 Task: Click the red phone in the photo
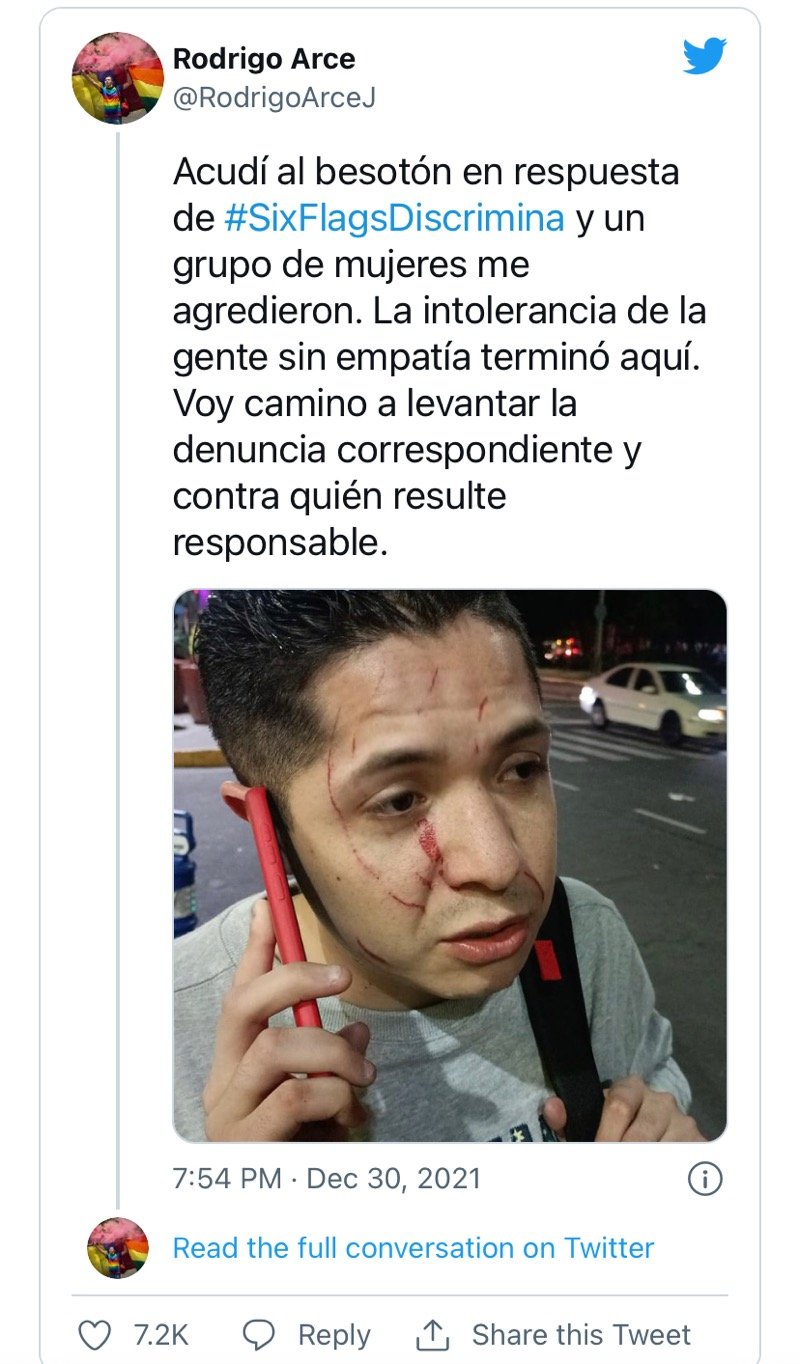coord(283,910)
